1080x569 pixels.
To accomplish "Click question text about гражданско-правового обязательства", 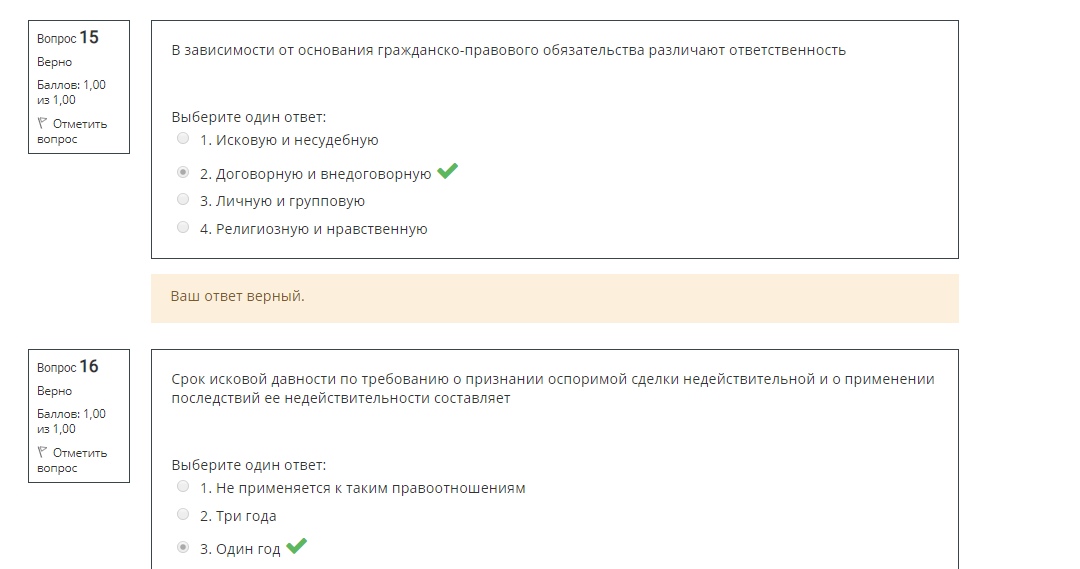I will pyautogui.click(x=508, y=50).
